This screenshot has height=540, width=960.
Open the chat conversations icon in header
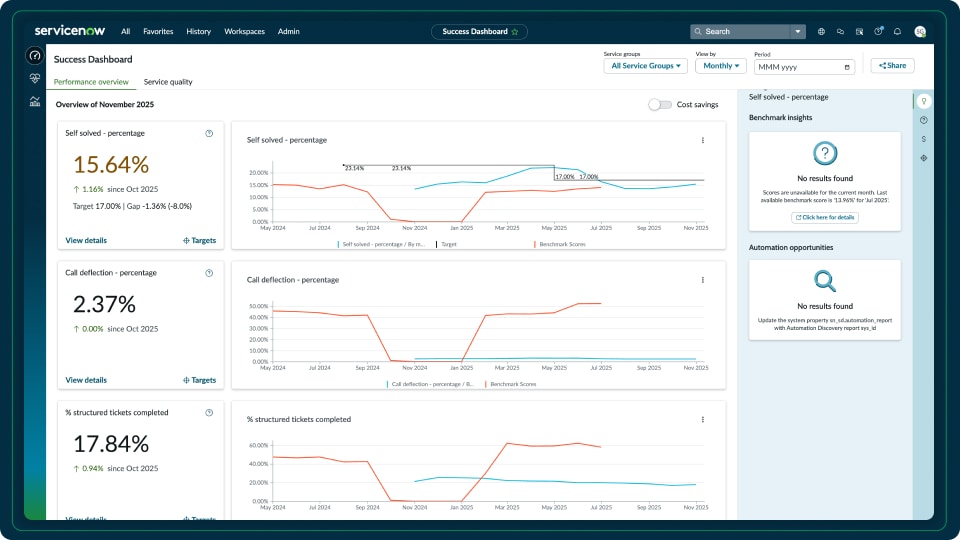click(x=840, y=32)
